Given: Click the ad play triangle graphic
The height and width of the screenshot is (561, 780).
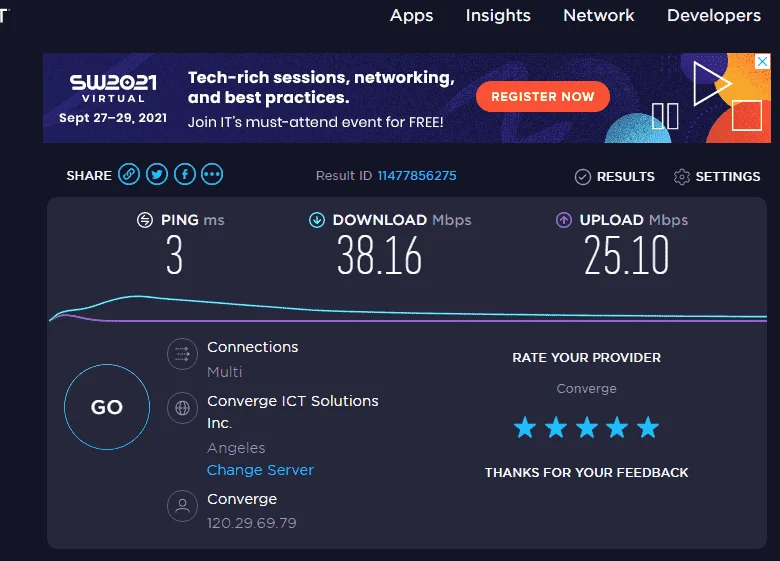Looking at the screenshot, I should pyautogui.click(x=712, y=83).
